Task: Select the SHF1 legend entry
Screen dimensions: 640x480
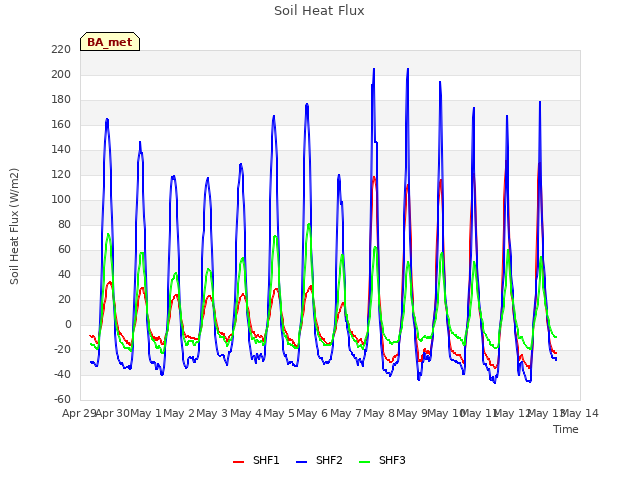Action: [x=256, y=460]
